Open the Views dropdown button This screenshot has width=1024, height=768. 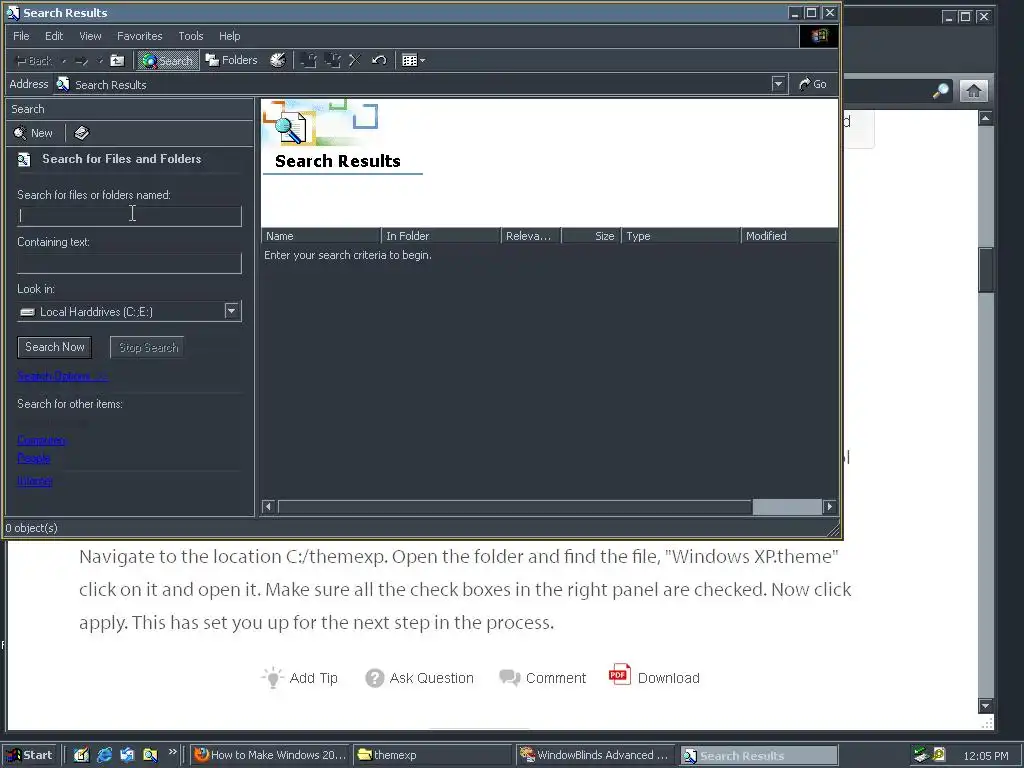pyautogui.click(x=413, y=61)
